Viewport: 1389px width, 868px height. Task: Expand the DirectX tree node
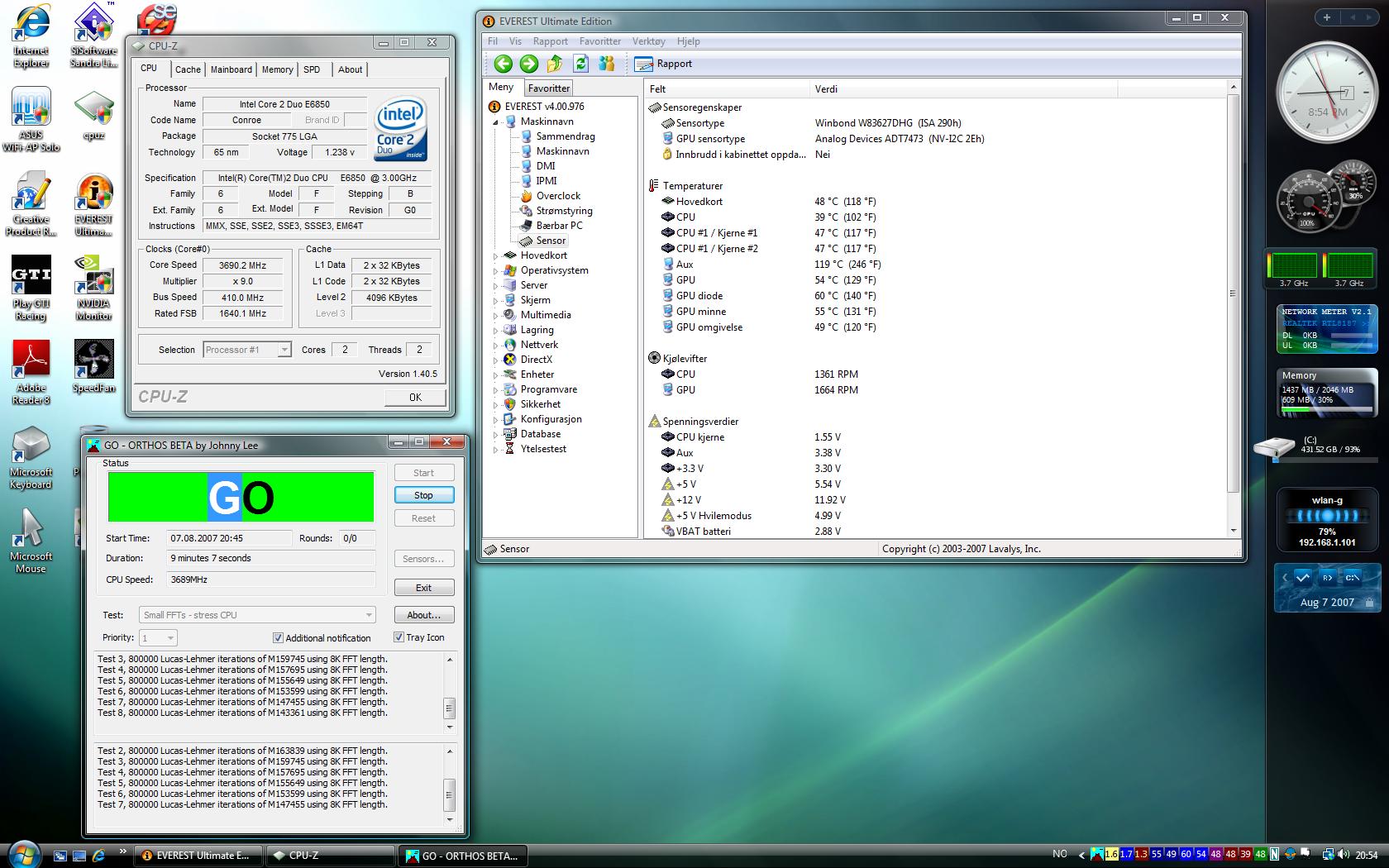(x=496, y=360)
